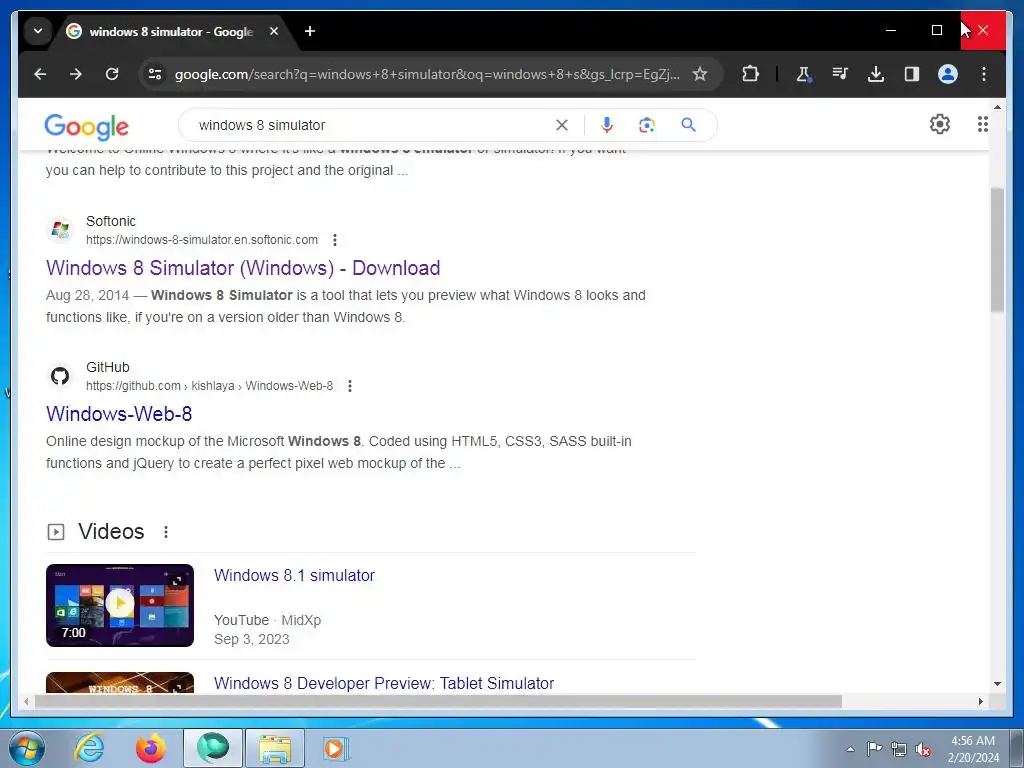Open a new tab with plus button
This screenshot has width=1024, height=768.
click(310, 31)
